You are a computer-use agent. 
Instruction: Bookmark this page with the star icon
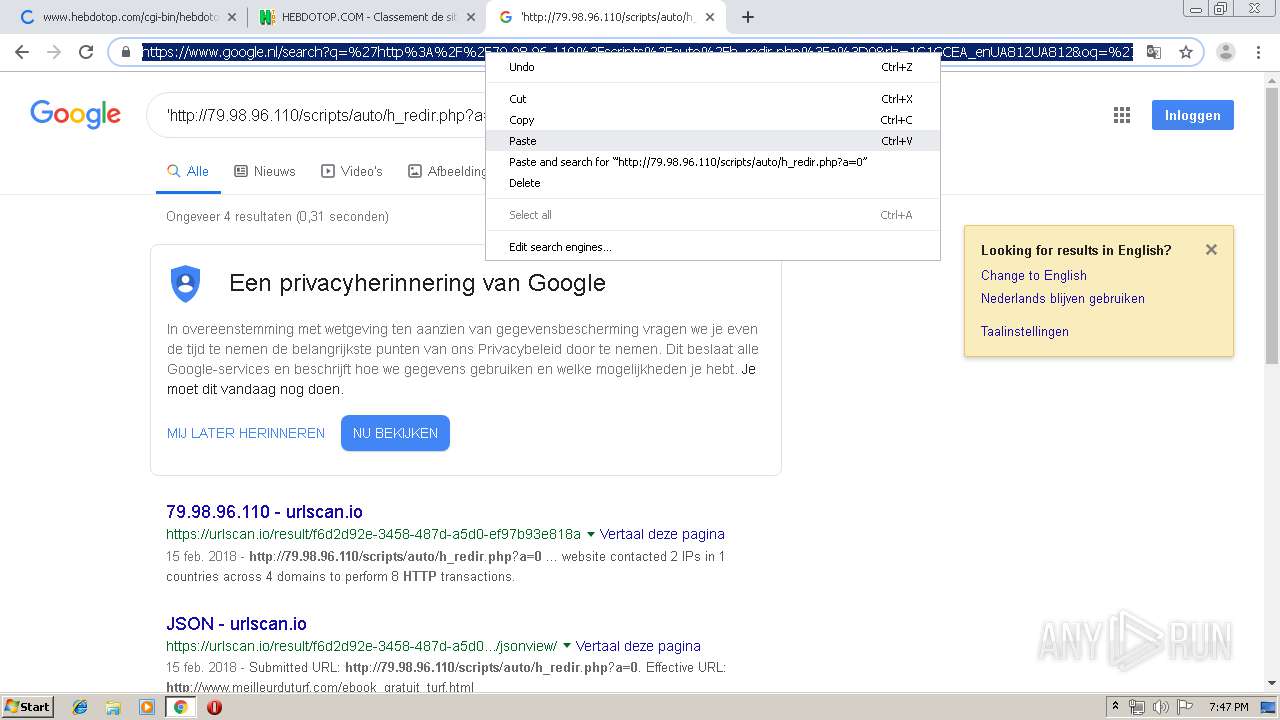click(x=1186, y=52)
